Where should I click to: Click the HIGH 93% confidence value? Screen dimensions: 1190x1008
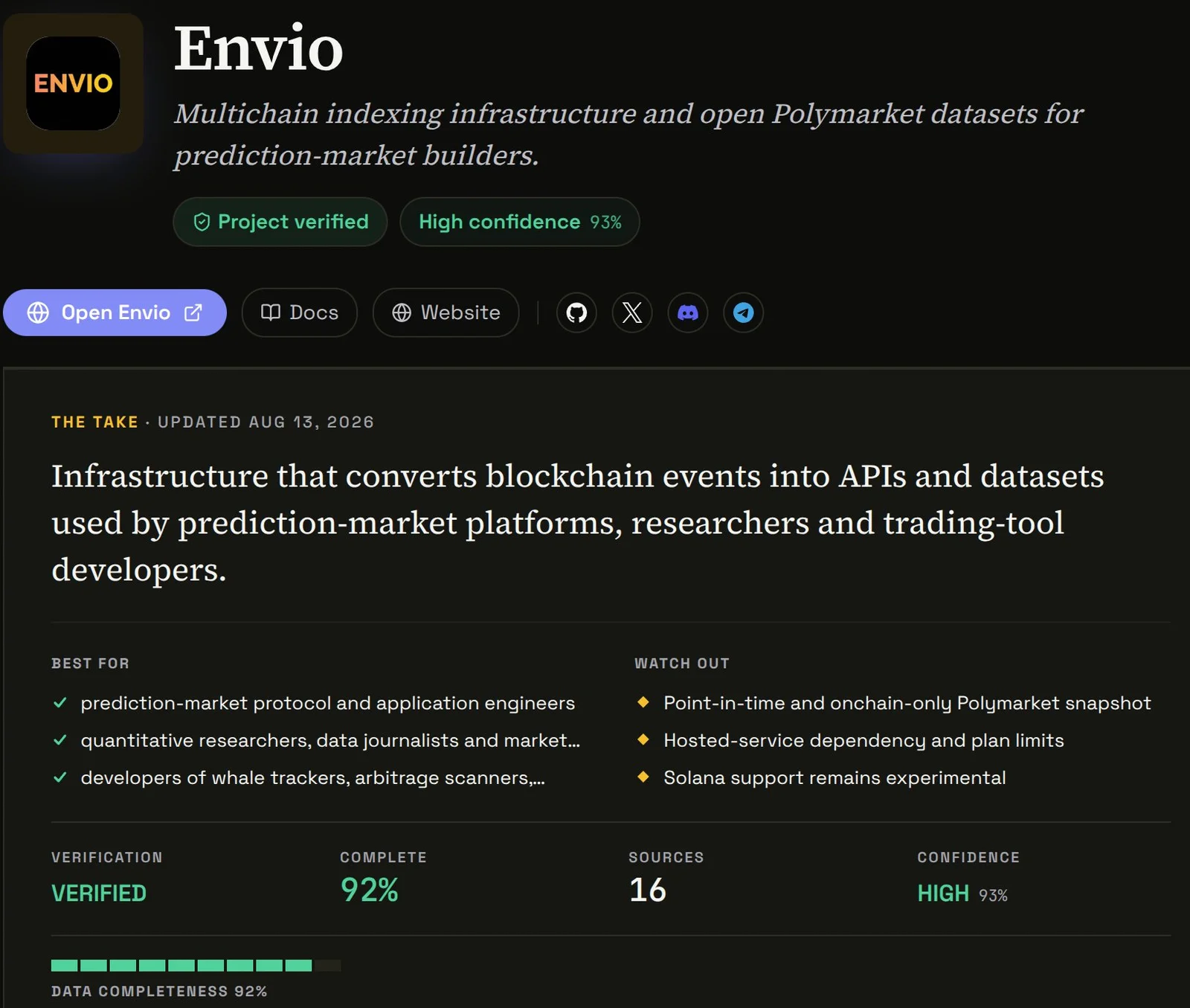coord(962,893)
